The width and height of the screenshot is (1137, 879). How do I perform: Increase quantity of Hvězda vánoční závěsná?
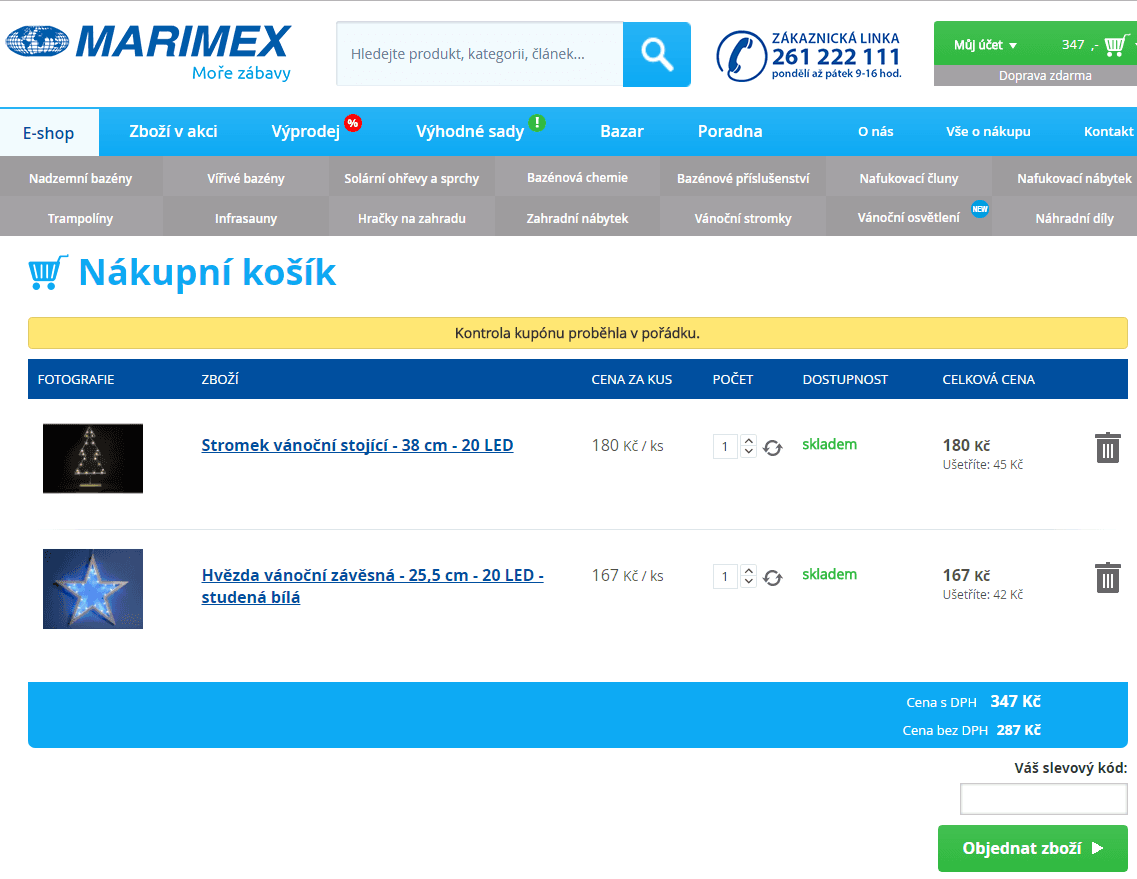pos(748,570)
